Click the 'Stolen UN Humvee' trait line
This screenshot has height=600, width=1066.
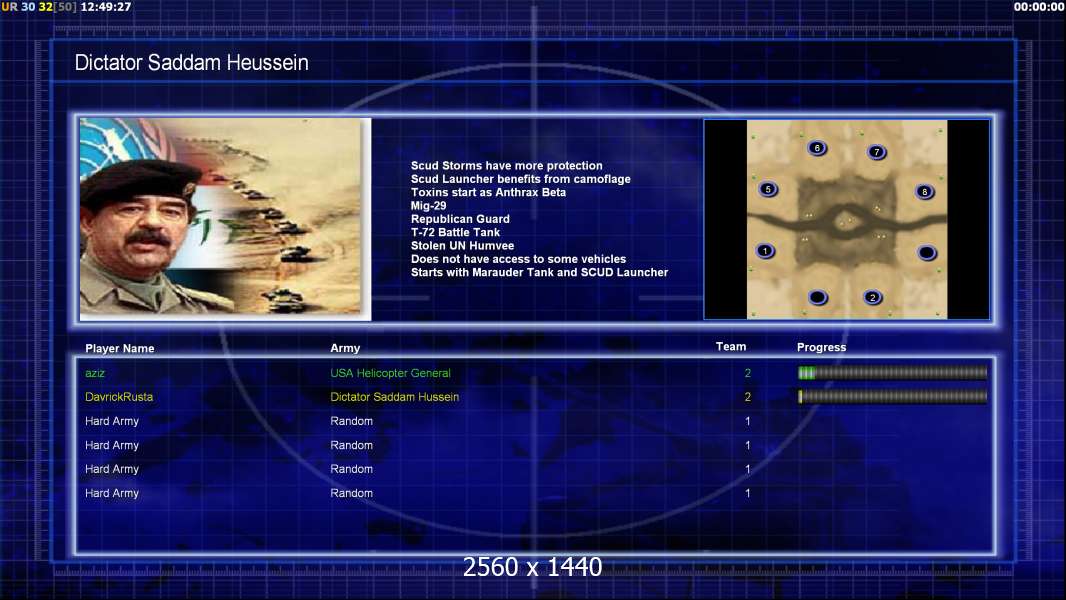click(462, 246)
